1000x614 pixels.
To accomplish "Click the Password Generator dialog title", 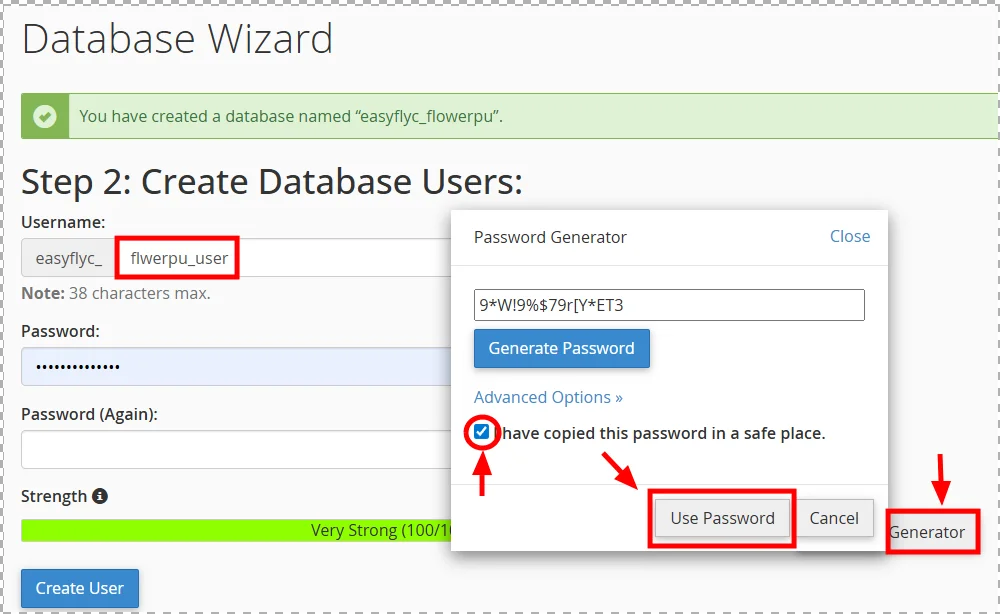I will (x=549, y=236).
